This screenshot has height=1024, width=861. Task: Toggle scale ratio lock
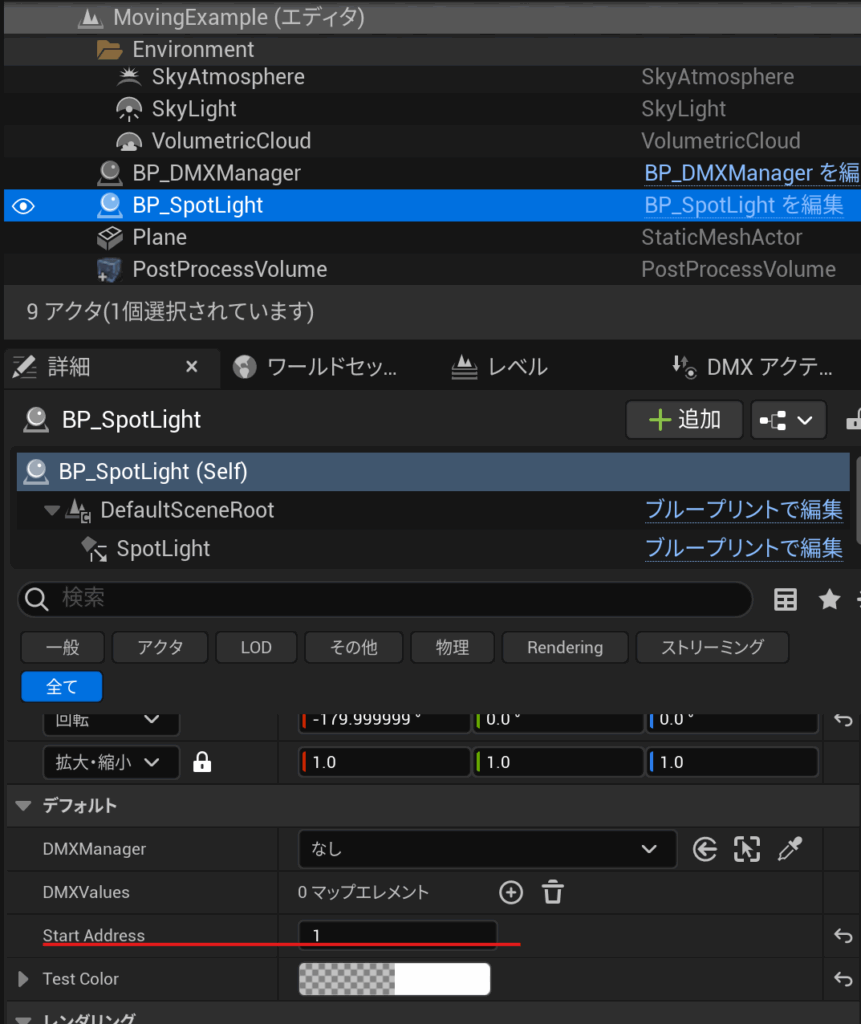click(x=202, y=762)
